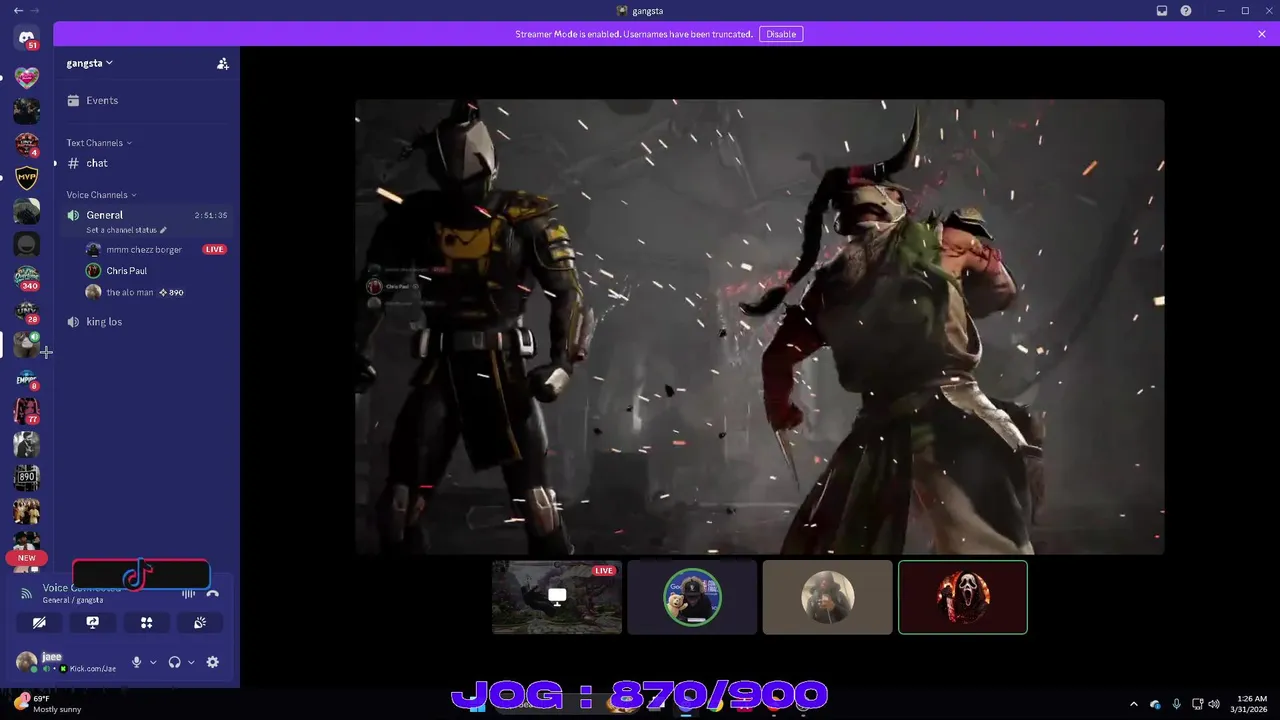Screen dimensions: 1280x720
Task: Open the 890 server icon
Action: [x=27, y=478]
